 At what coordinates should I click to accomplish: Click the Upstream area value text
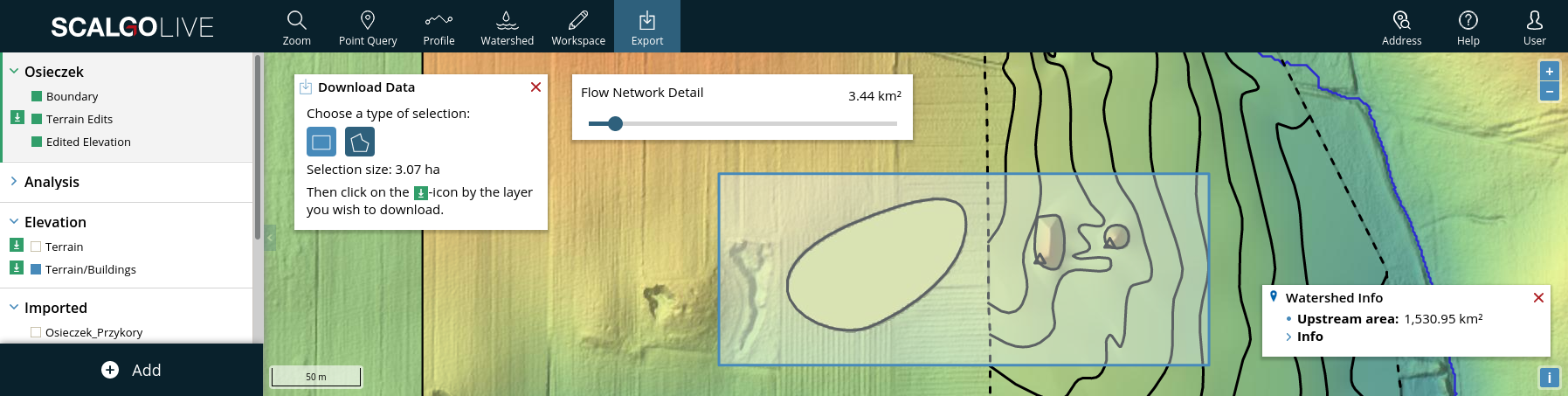coord(1443,319)
